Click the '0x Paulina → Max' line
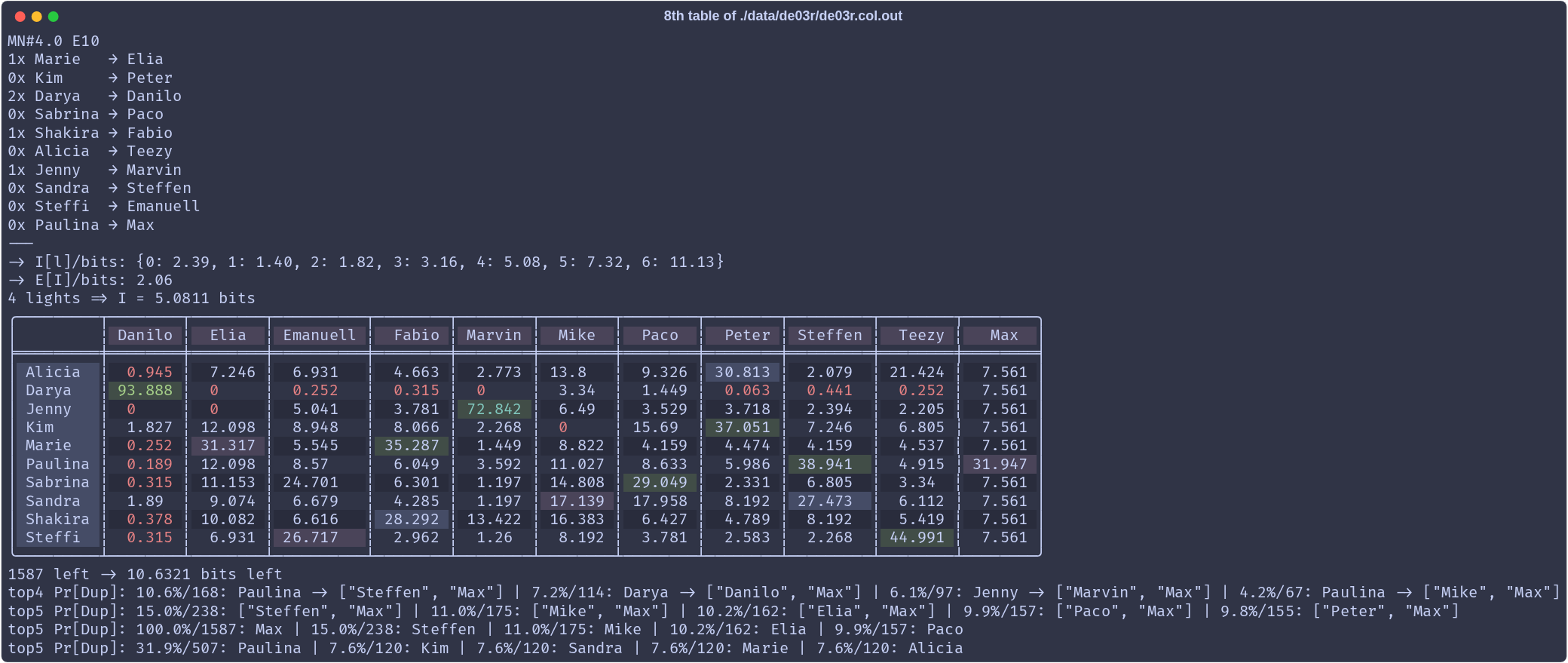This screenshot has height=663, width=1568. point(81,225)
